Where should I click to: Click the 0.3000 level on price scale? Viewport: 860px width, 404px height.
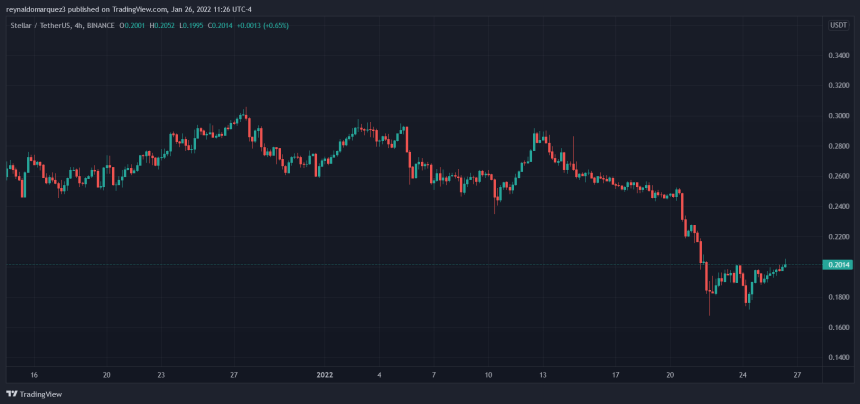point(836,116)
